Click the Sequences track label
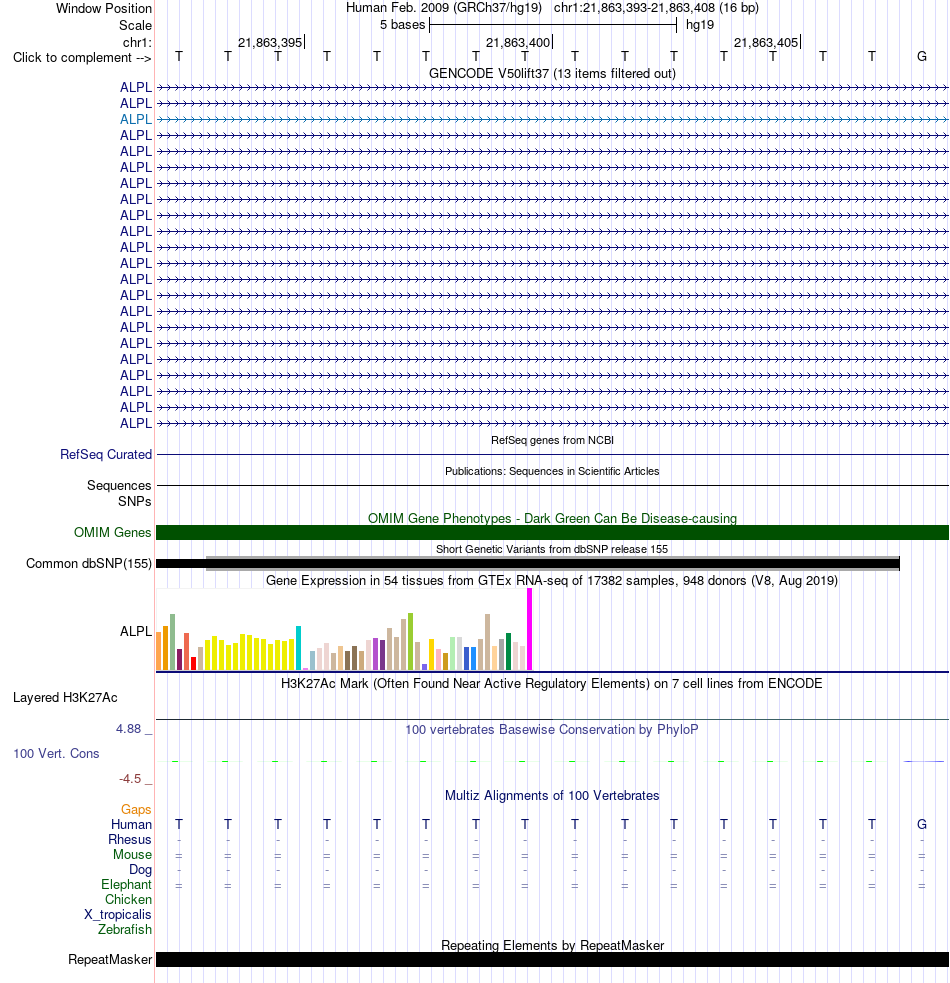The height and width of the screenshot is (983, 950). coord(119,486)
